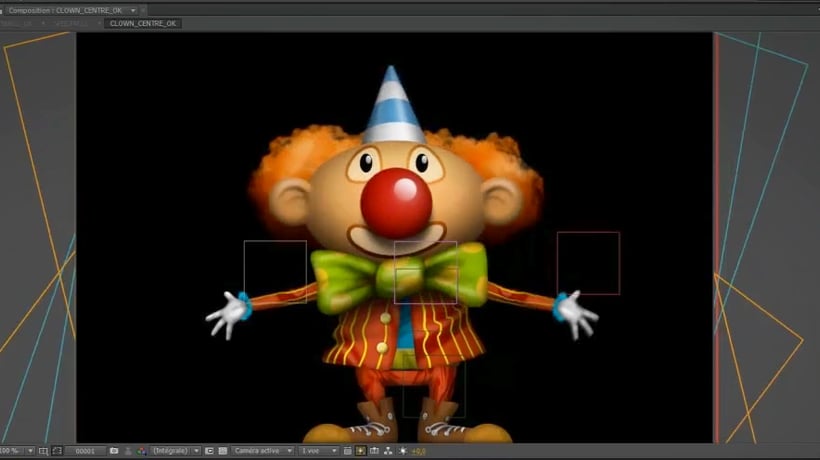
Task: Click the grid and guides options icon
Action: [43, 450]
